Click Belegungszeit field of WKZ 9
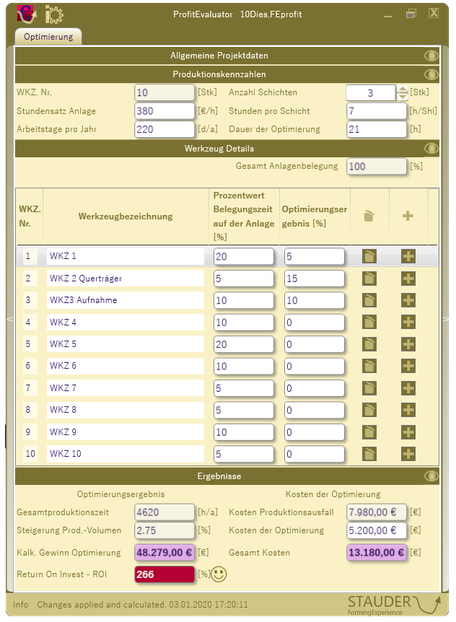Screen dimensions: 456x622 click(x=243, y=432)
